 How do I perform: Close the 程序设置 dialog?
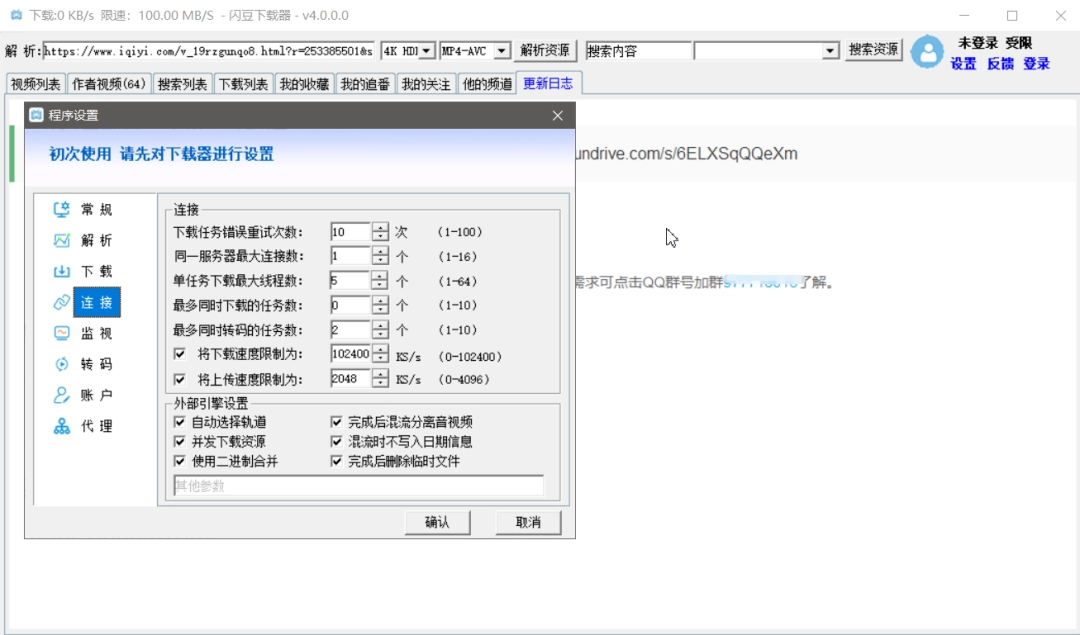558,116
